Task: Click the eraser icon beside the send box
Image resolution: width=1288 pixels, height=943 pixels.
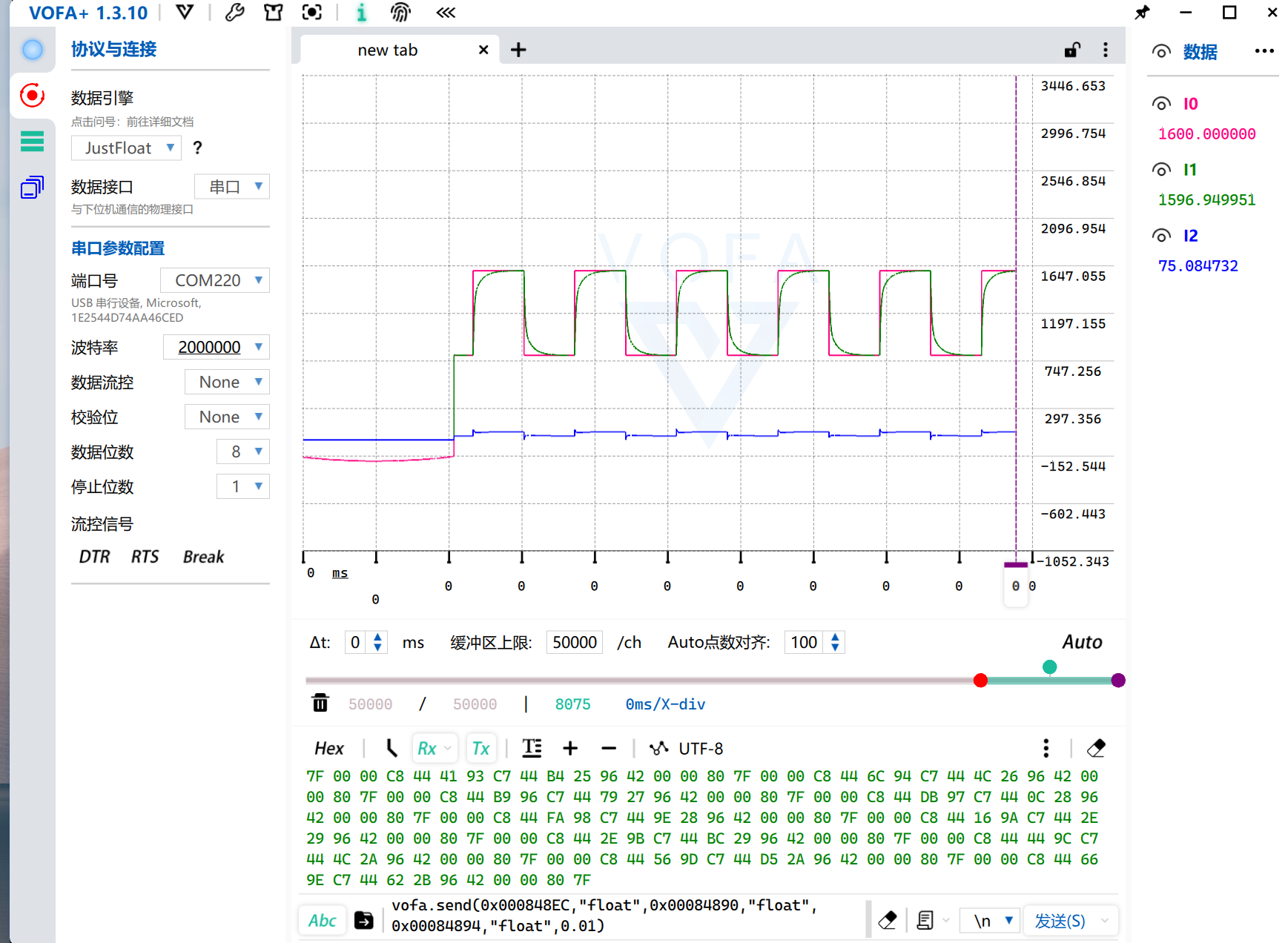Action: [888, 921]
